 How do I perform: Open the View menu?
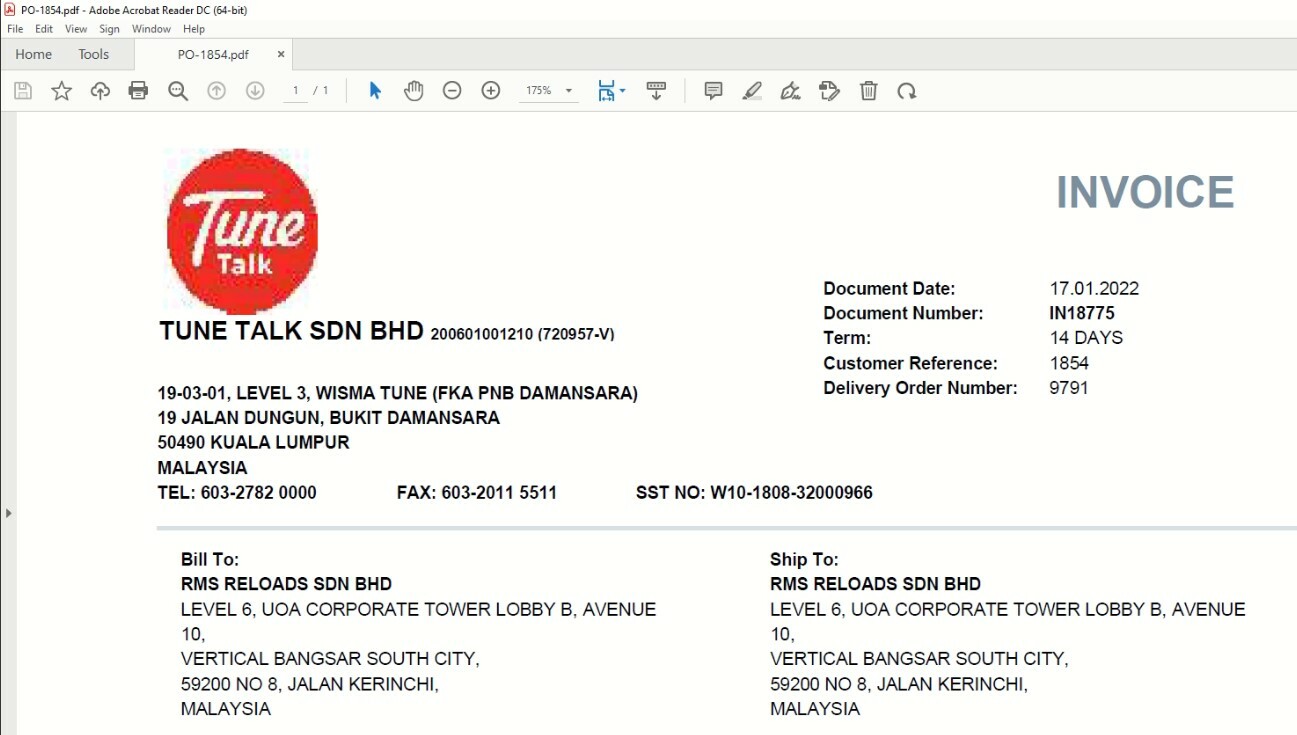point(76,29)
